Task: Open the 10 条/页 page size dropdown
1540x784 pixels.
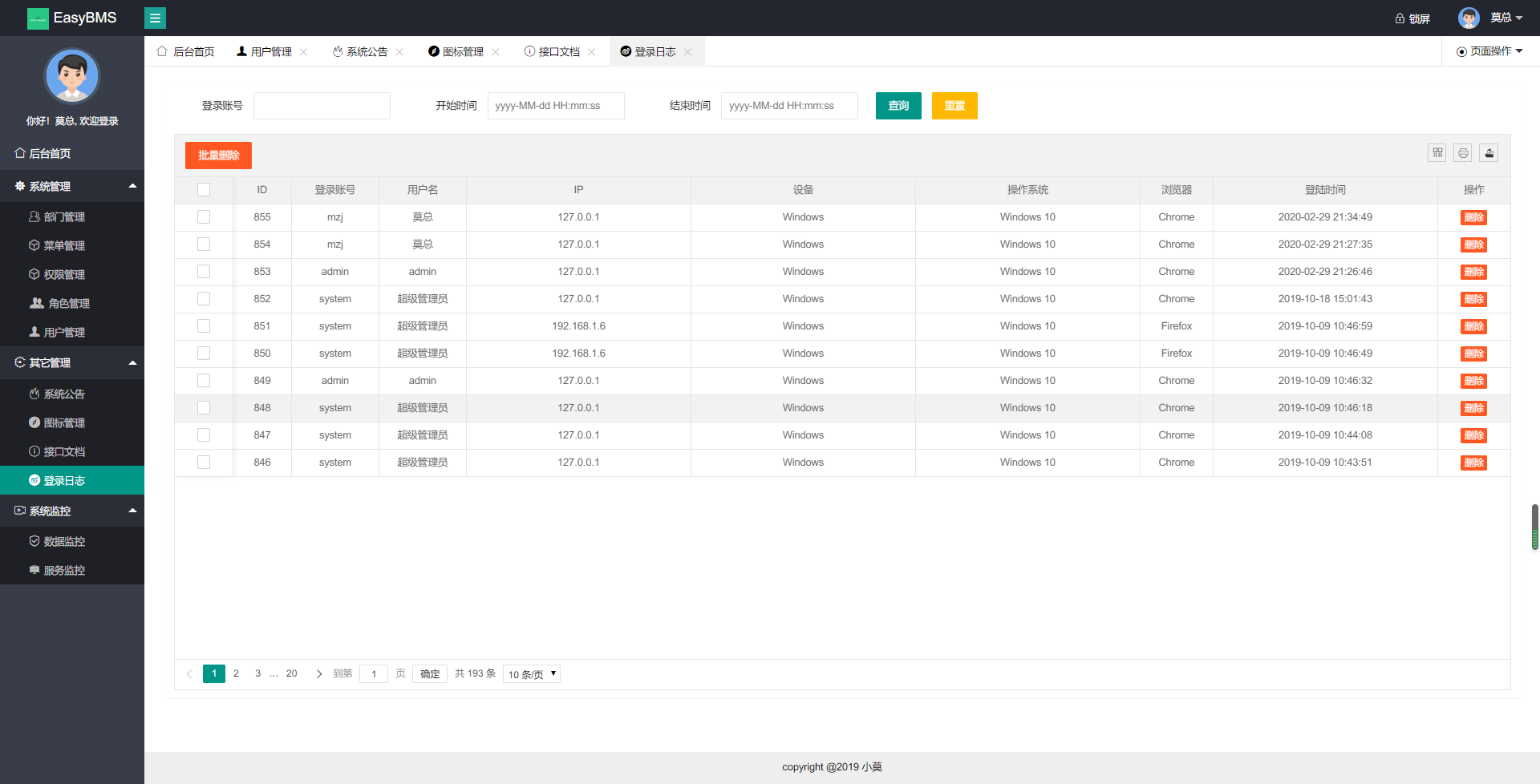Action: point(531,674)
